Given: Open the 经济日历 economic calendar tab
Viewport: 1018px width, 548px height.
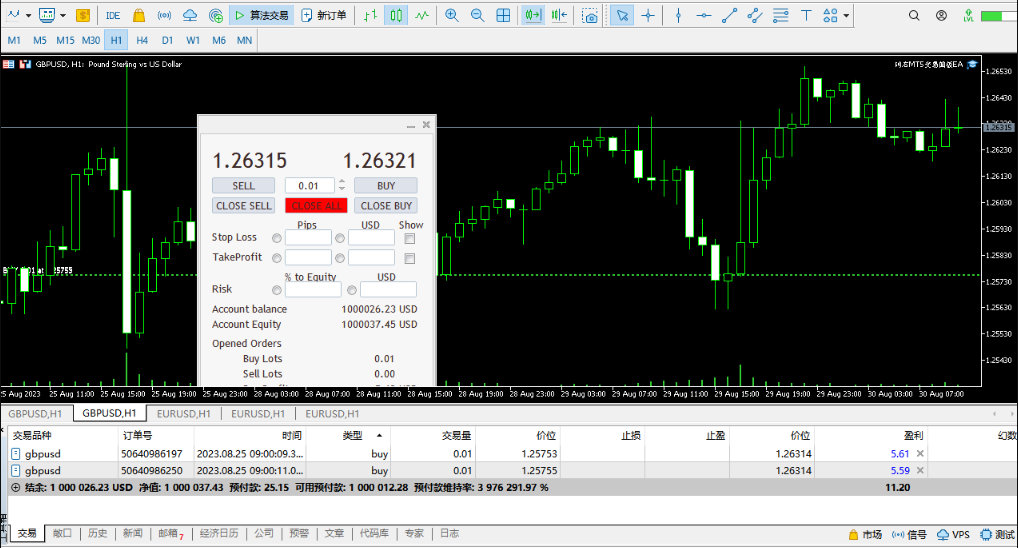Looking at the screenshot, I should tap(219, 533).
